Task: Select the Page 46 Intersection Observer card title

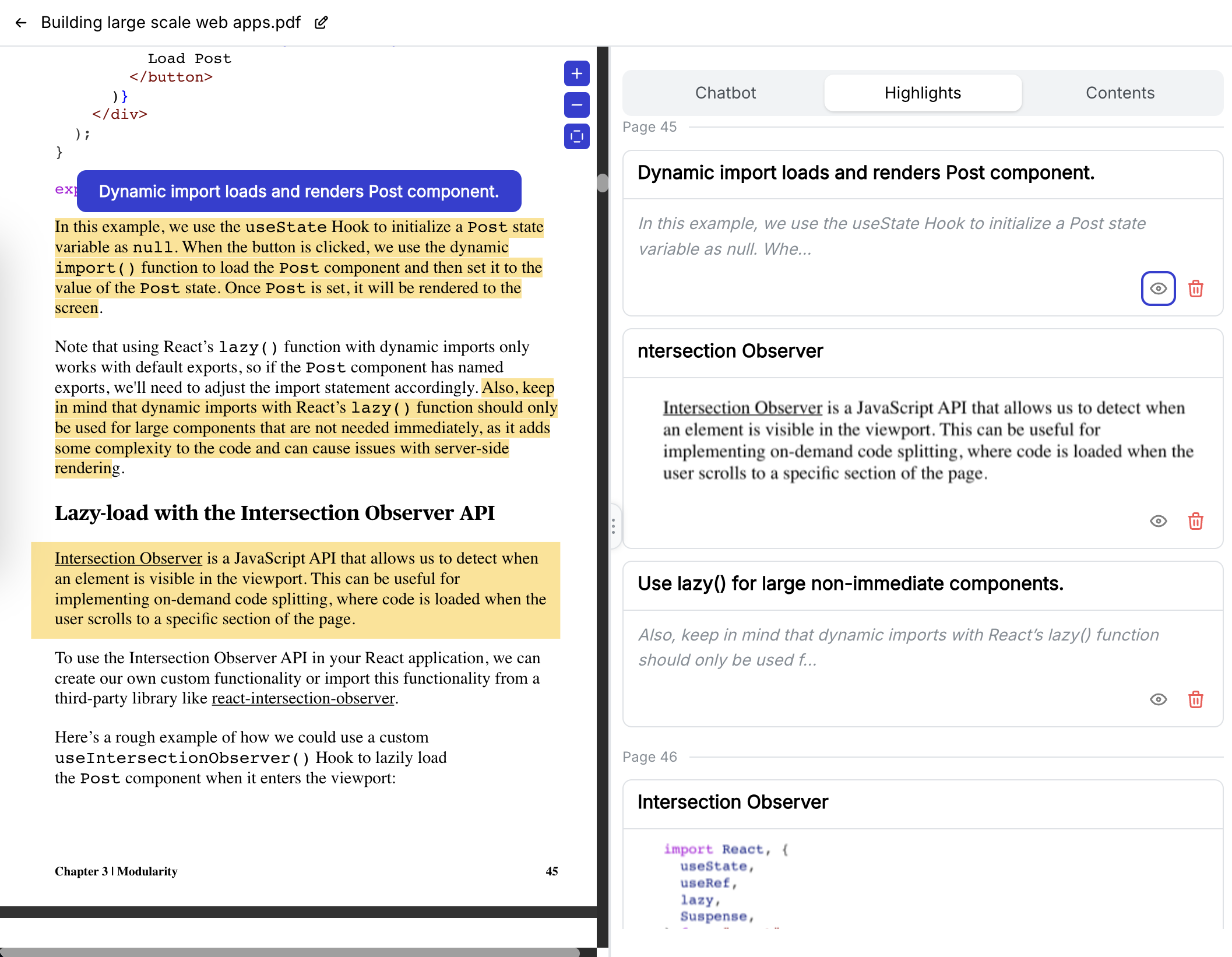Action: click(733, 803)
